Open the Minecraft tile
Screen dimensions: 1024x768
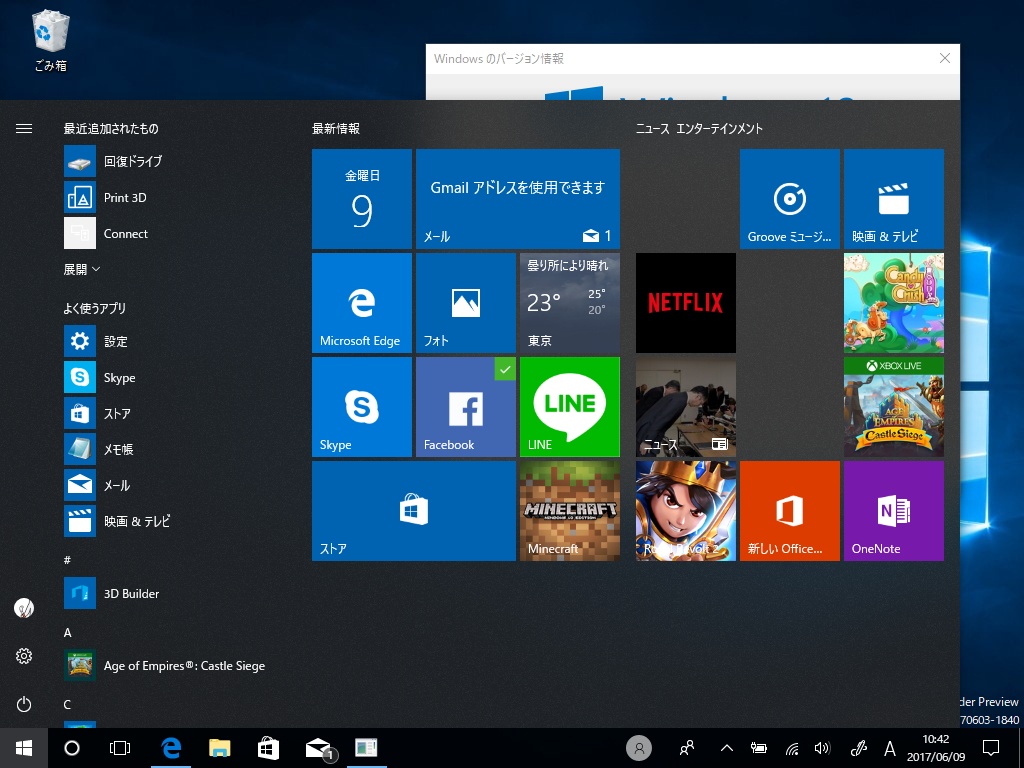pos(569,510)
